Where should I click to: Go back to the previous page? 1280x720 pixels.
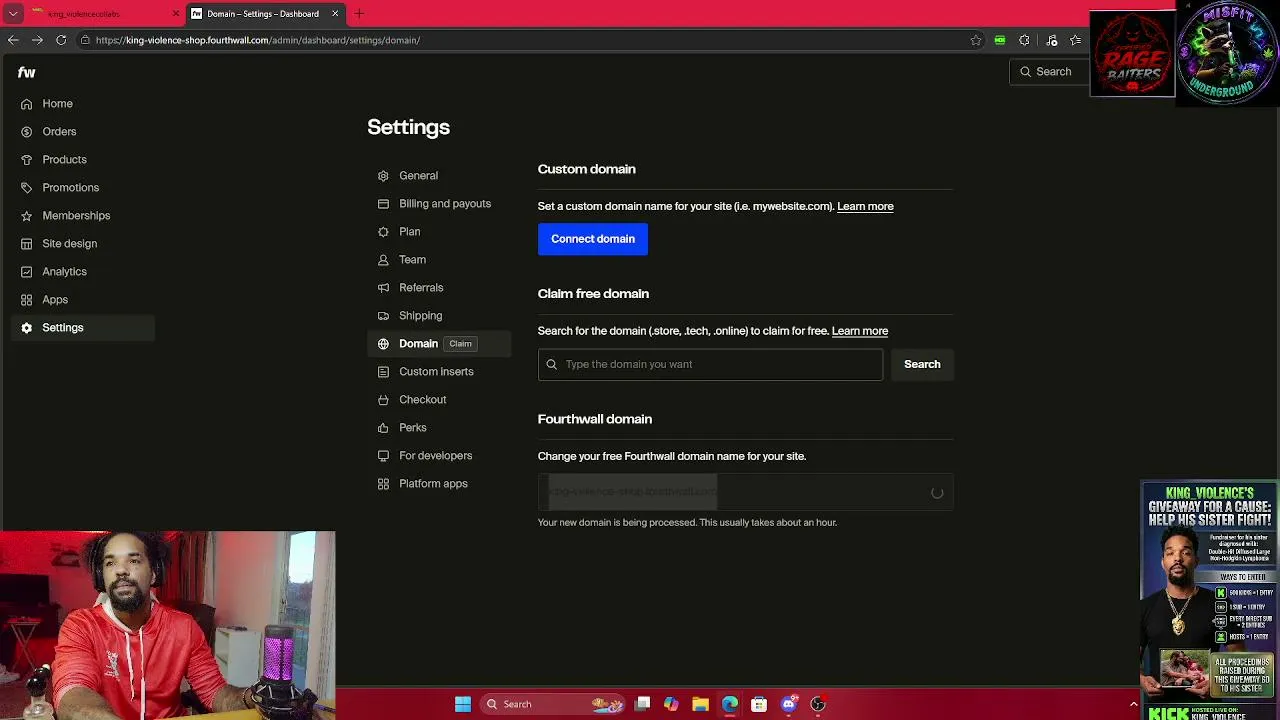(13, 40)
